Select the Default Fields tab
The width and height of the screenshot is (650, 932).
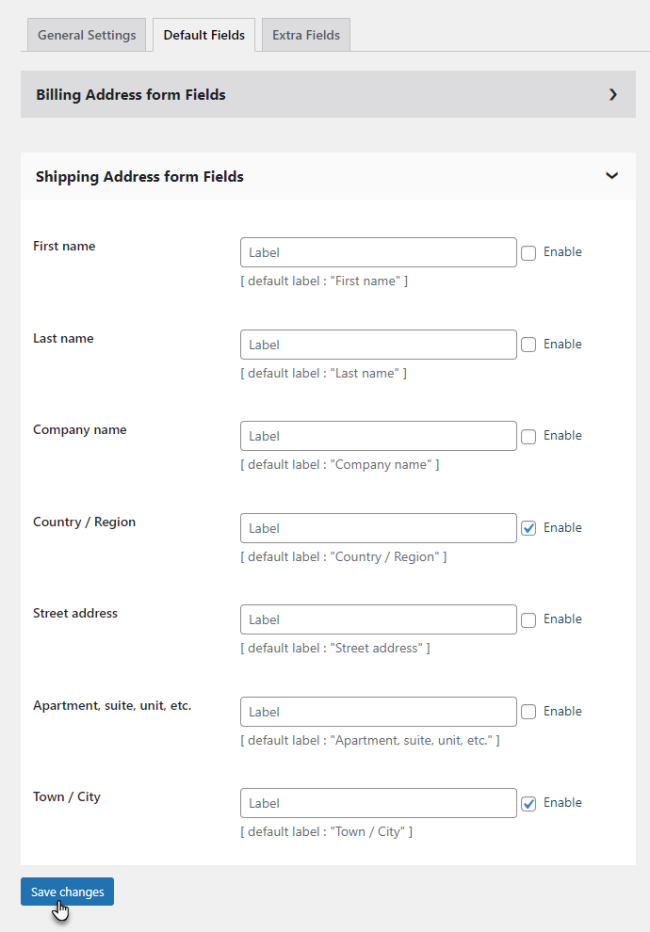[204, 35]
